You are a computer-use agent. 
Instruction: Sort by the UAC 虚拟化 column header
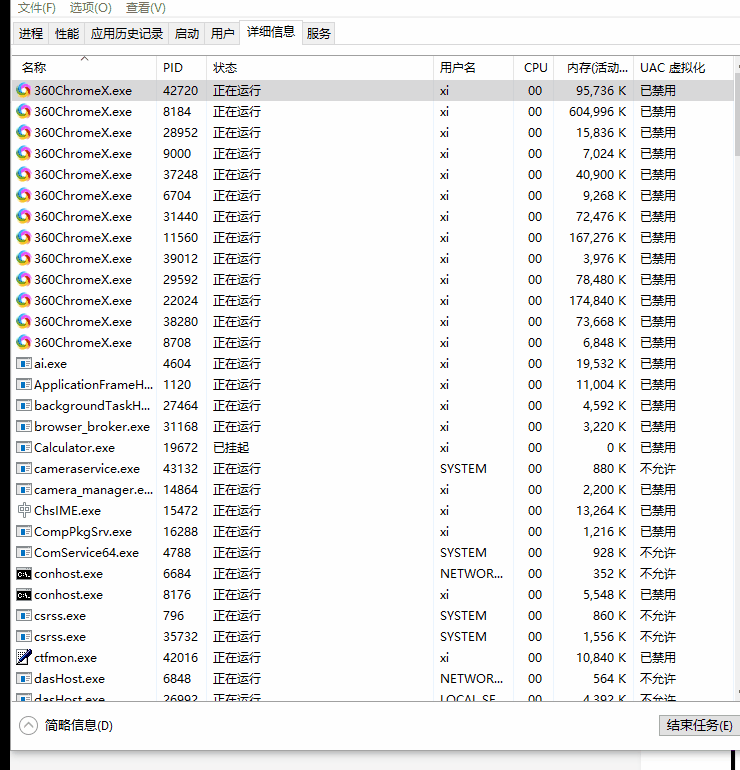(683, 68)
